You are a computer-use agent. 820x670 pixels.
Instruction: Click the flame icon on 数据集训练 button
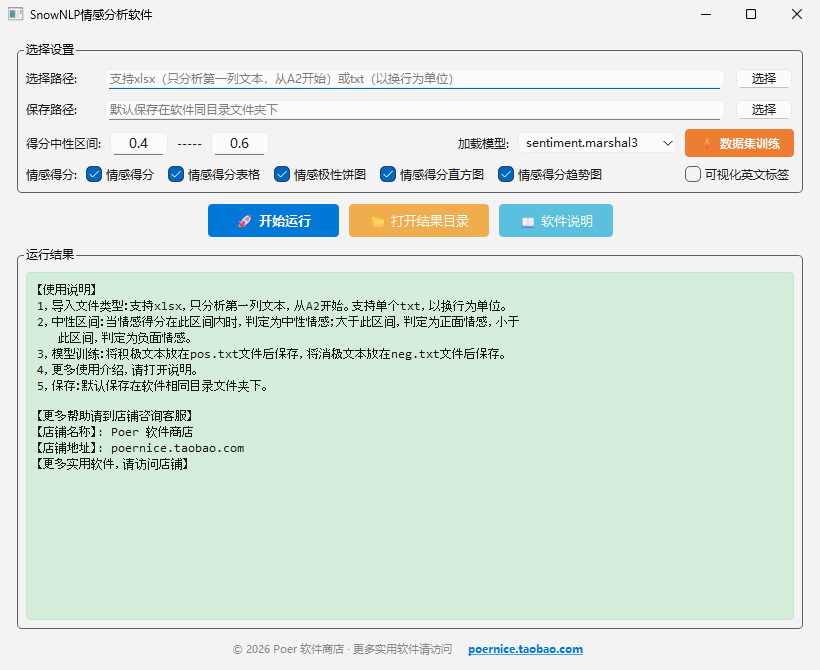tap(707, 143)
